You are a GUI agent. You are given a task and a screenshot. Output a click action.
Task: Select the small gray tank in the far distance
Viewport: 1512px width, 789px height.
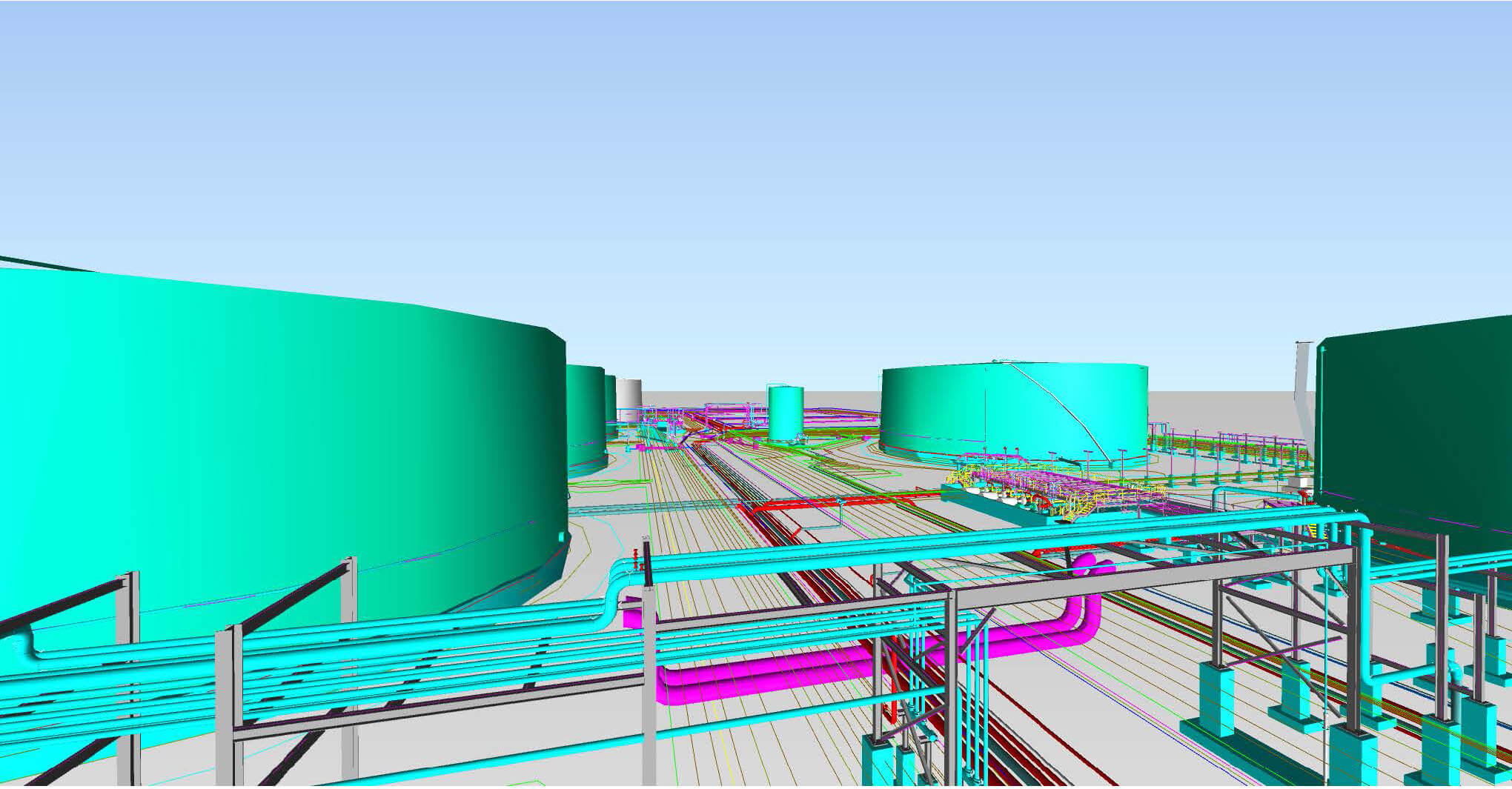tap(629, 401)
